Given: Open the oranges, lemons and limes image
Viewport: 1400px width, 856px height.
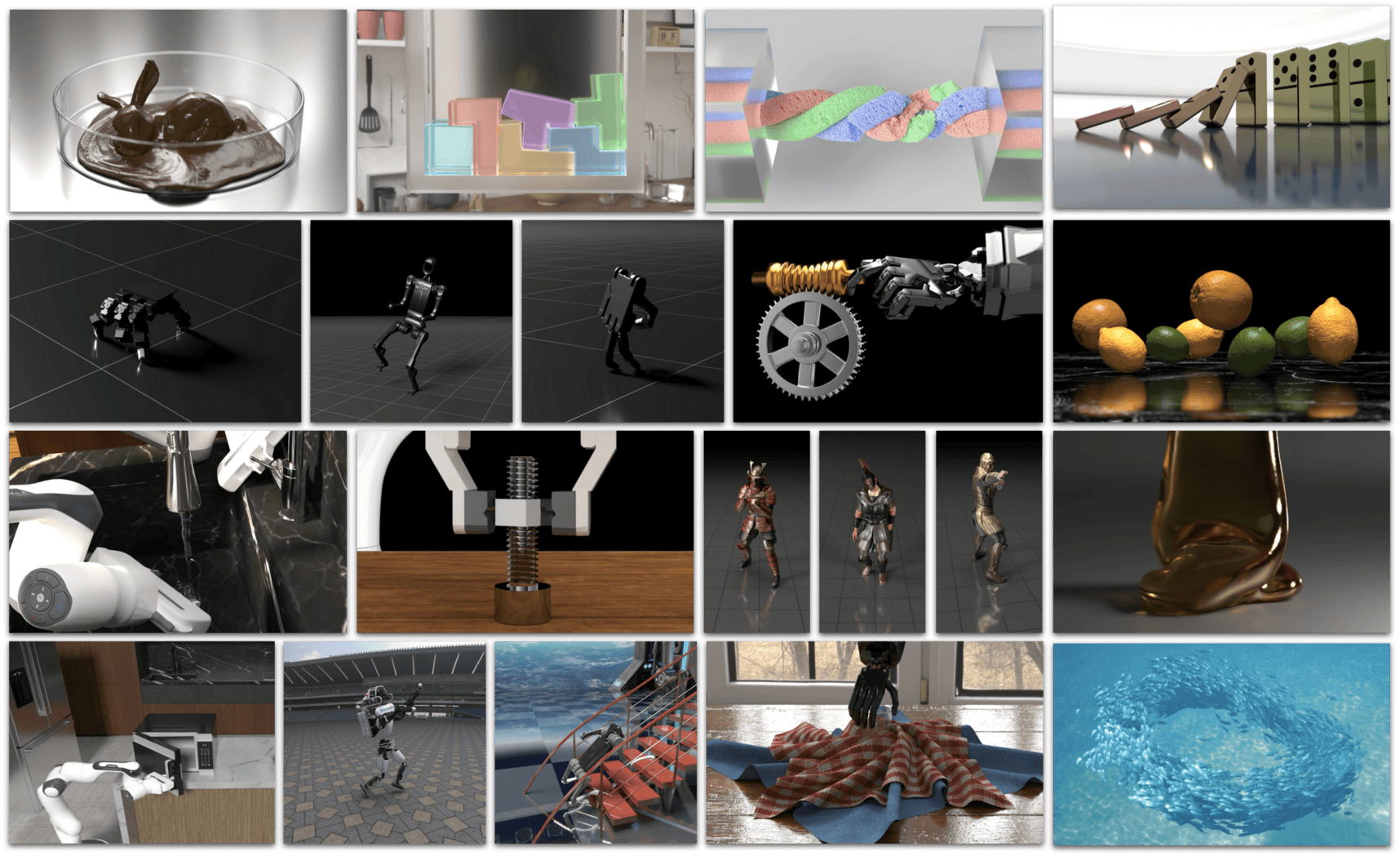Looking at the screenshot, I should pos(1221,321).
